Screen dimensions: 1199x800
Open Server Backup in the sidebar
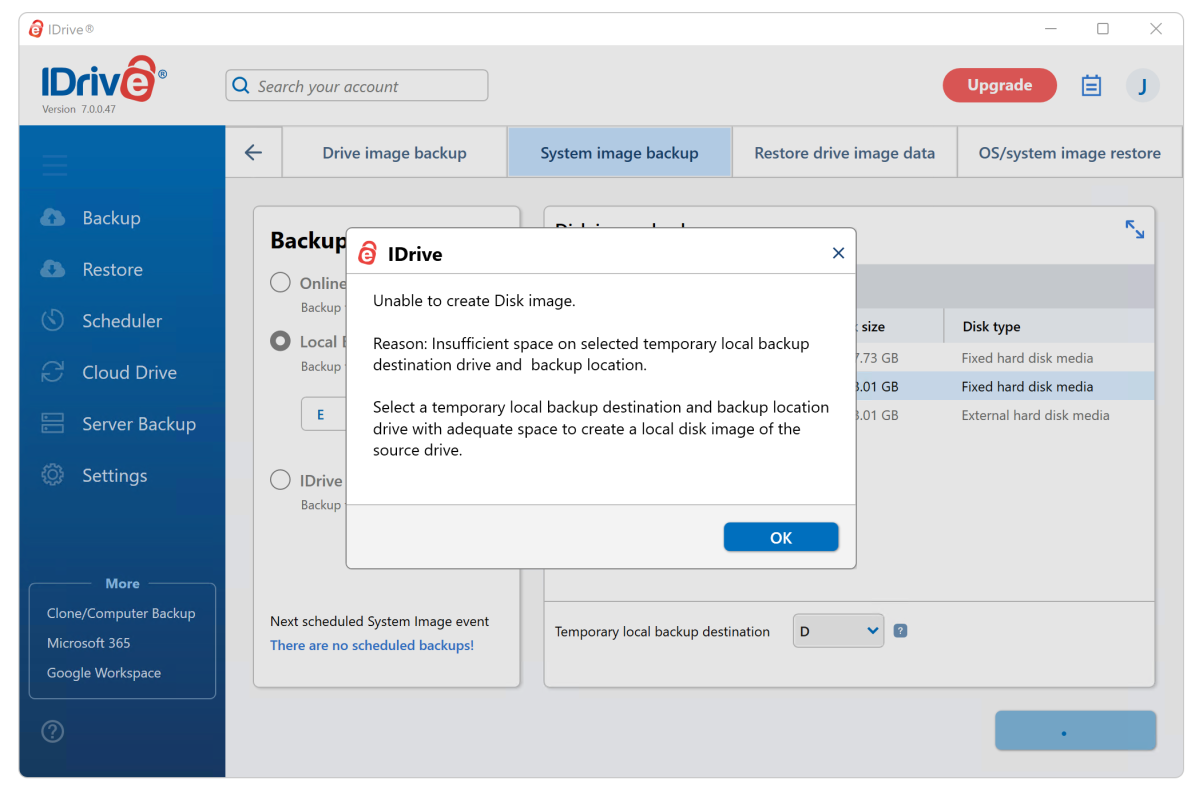(139, 424)
